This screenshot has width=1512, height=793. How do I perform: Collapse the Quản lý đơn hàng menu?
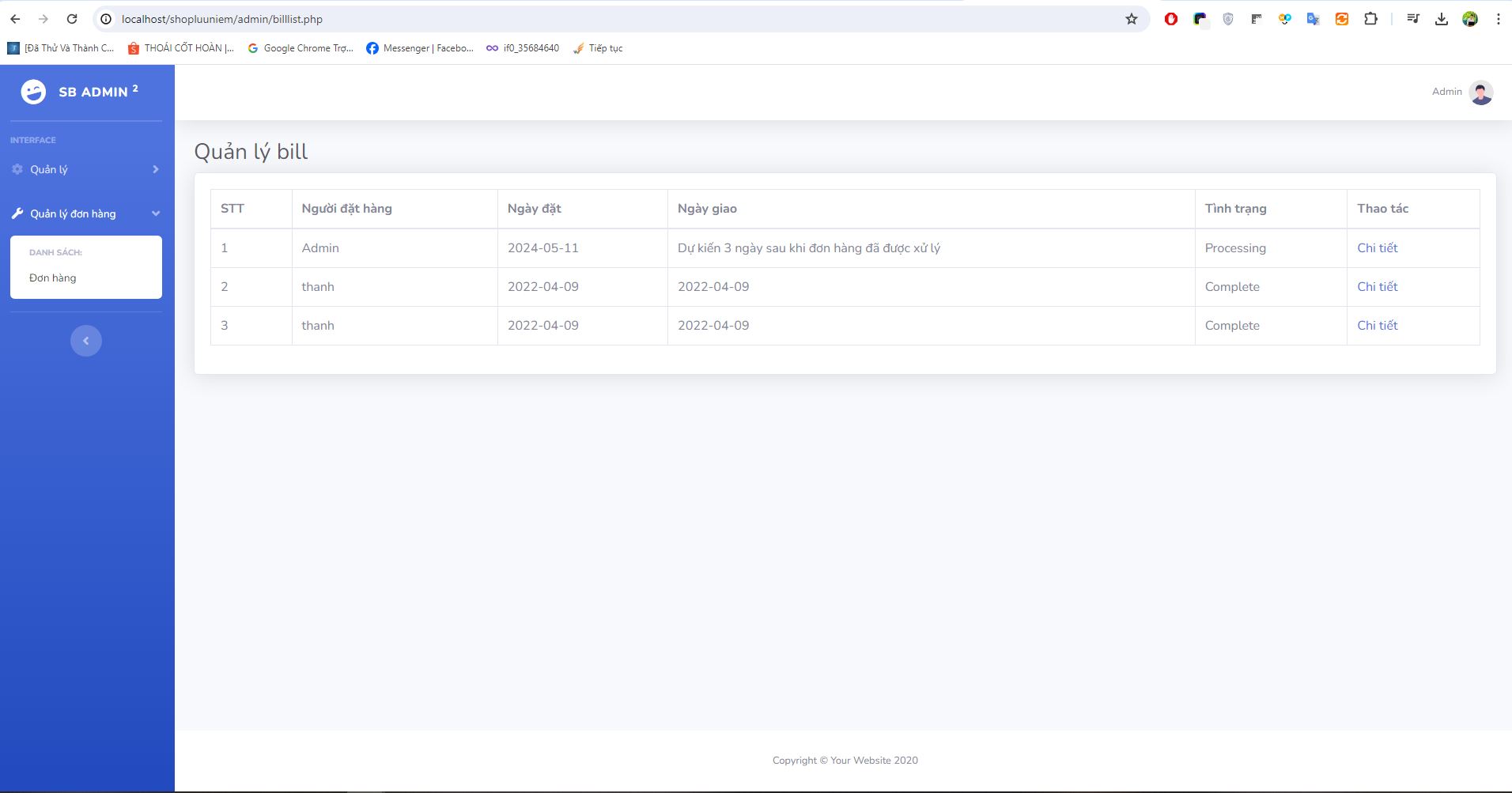[86, 213]
